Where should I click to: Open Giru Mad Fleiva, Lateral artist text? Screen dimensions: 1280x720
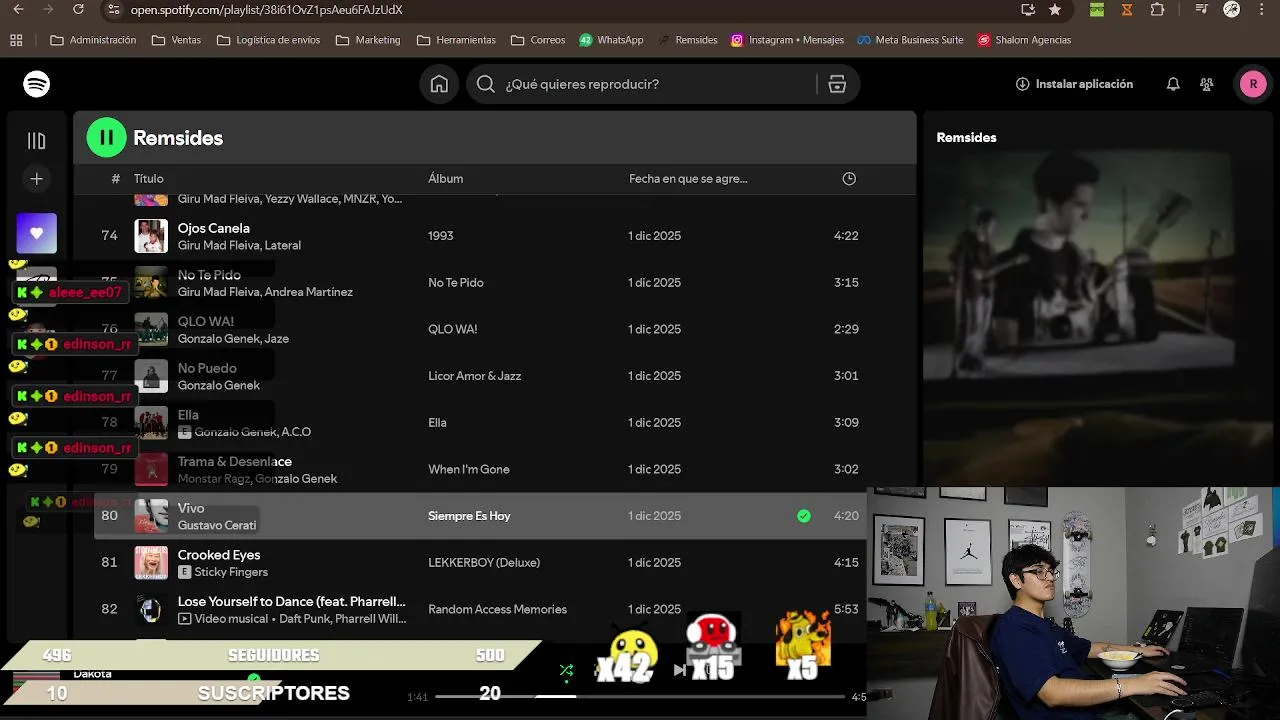pyautogui.click(x=239, y=245)
